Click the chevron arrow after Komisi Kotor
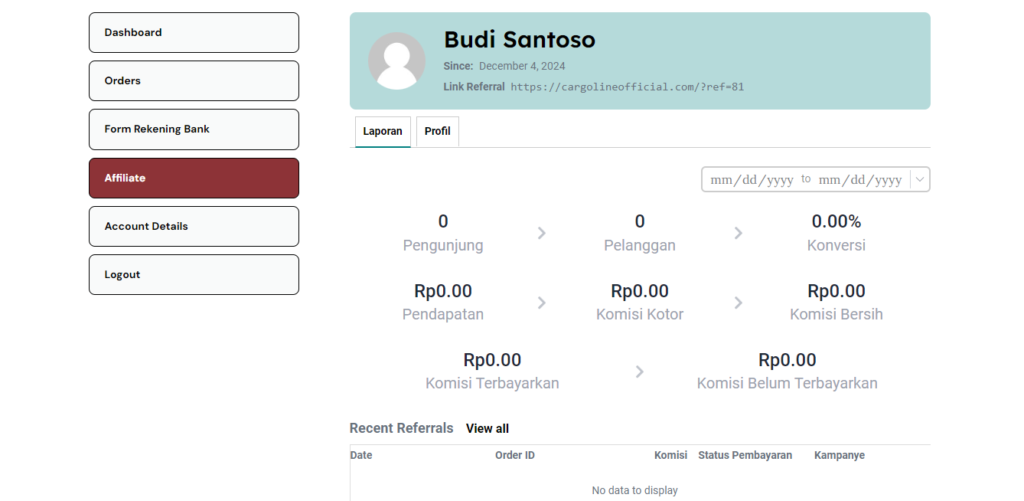Viewport: 1024px width, 501px height. tap(738, 302)
